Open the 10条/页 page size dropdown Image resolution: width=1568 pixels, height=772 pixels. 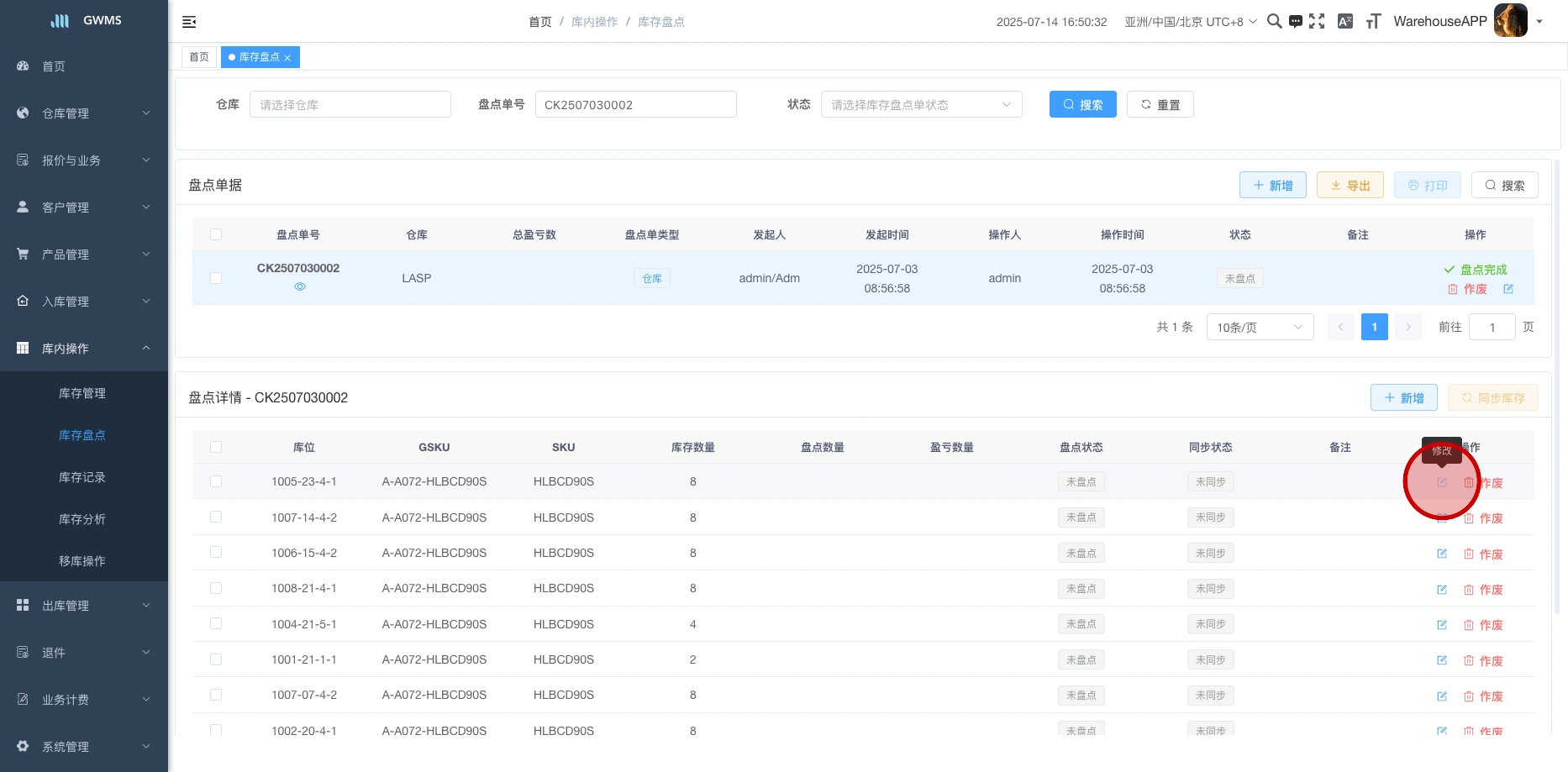click(1259, 327)
